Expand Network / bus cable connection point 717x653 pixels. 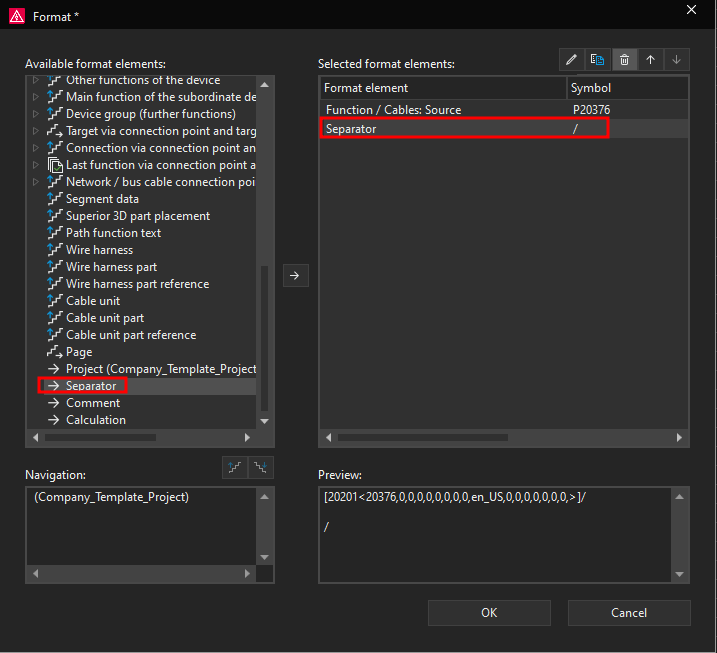[x=36, y=182]
